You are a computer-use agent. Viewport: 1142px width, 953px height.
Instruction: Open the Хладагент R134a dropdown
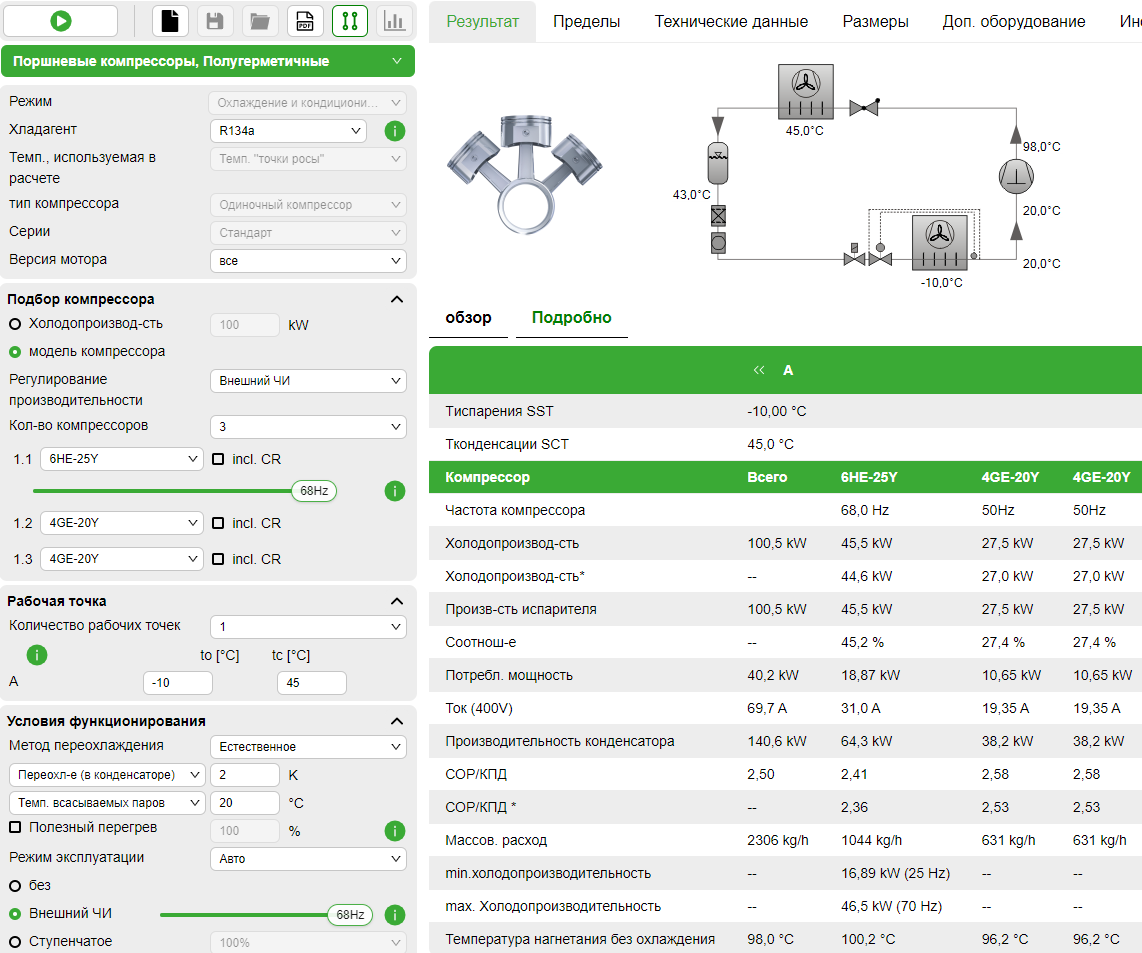(x=288, y=131)
